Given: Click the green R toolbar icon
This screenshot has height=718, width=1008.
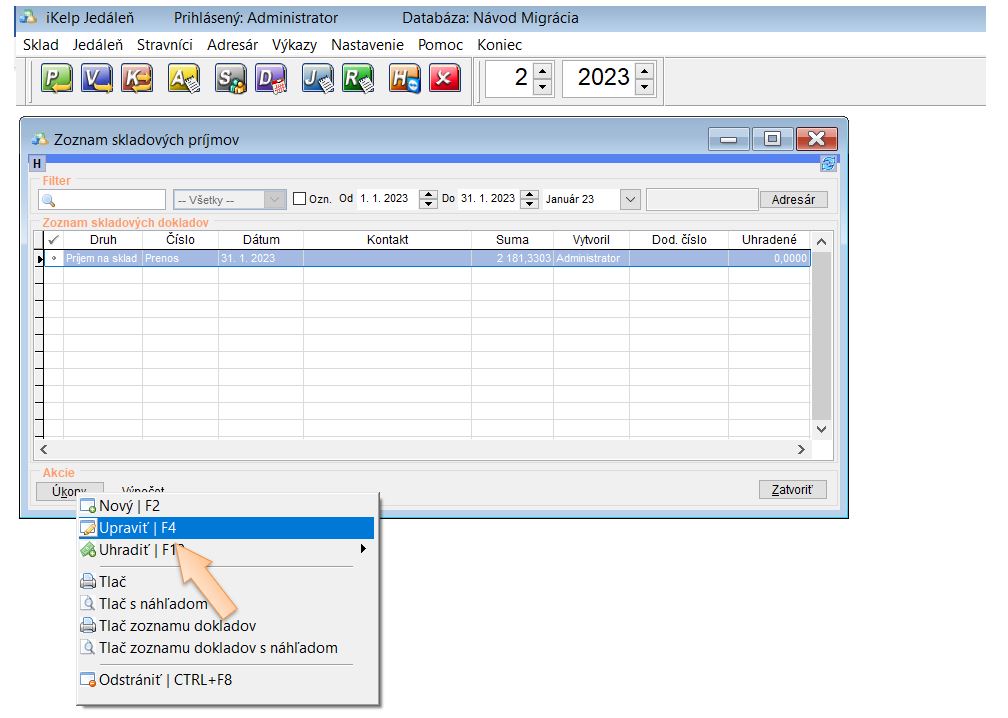Looking at the screenshot, I should click(x=358, y=78).
